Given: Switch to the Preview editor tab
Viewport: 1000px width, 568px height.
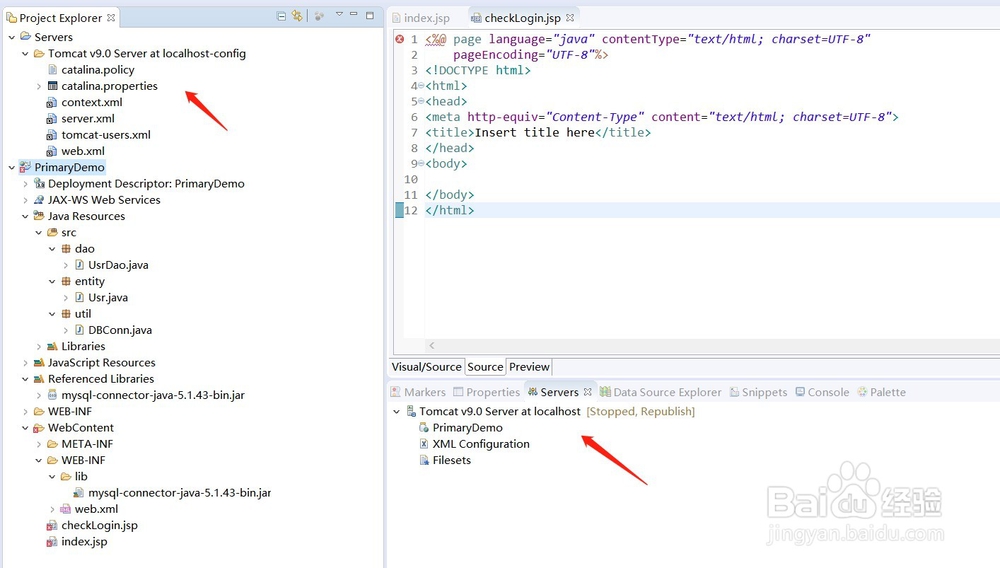Looking at the screenshot, I should click(x=529, y=367).
